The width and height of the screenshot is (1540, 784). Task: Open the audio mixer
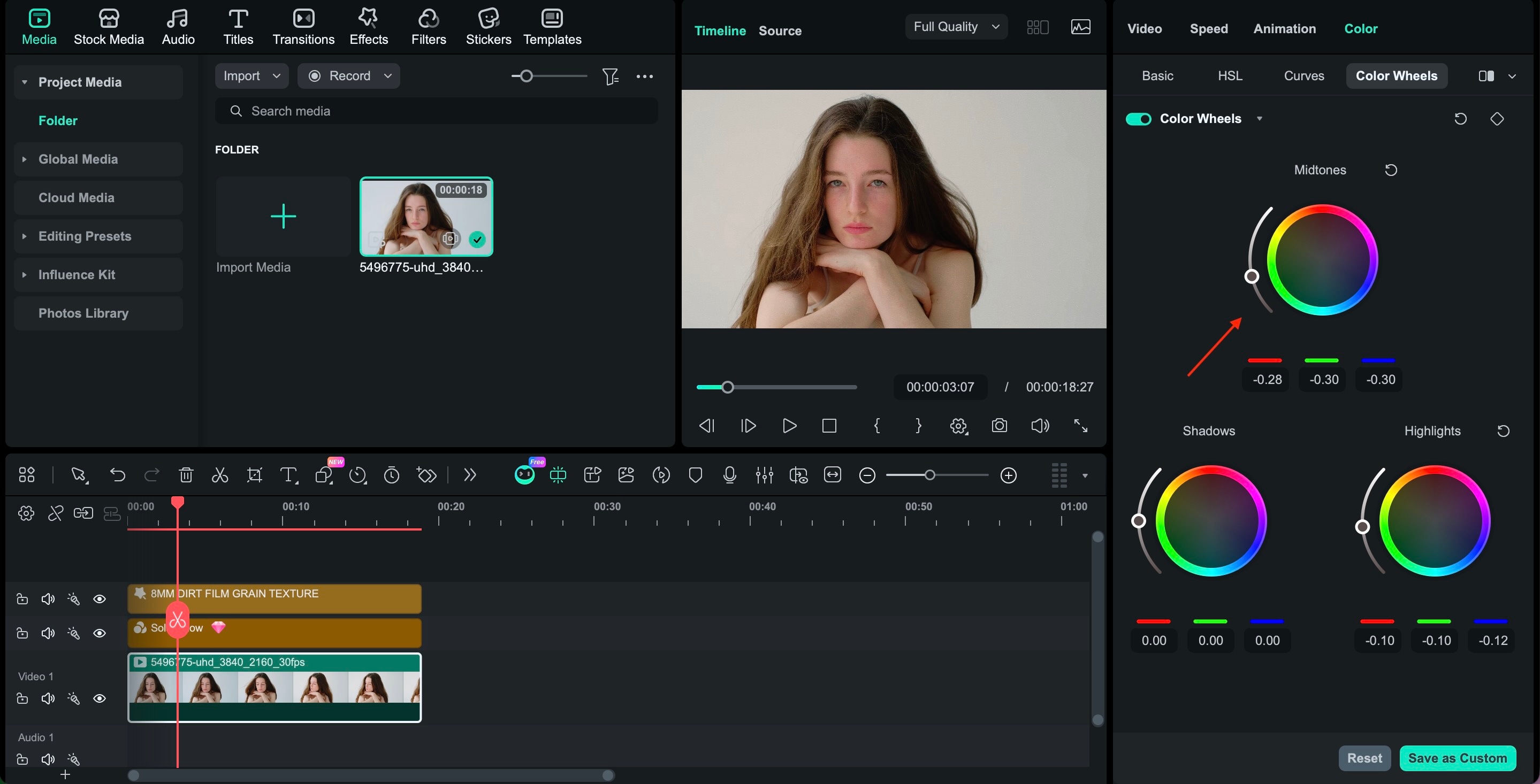(x=765, y=475)
